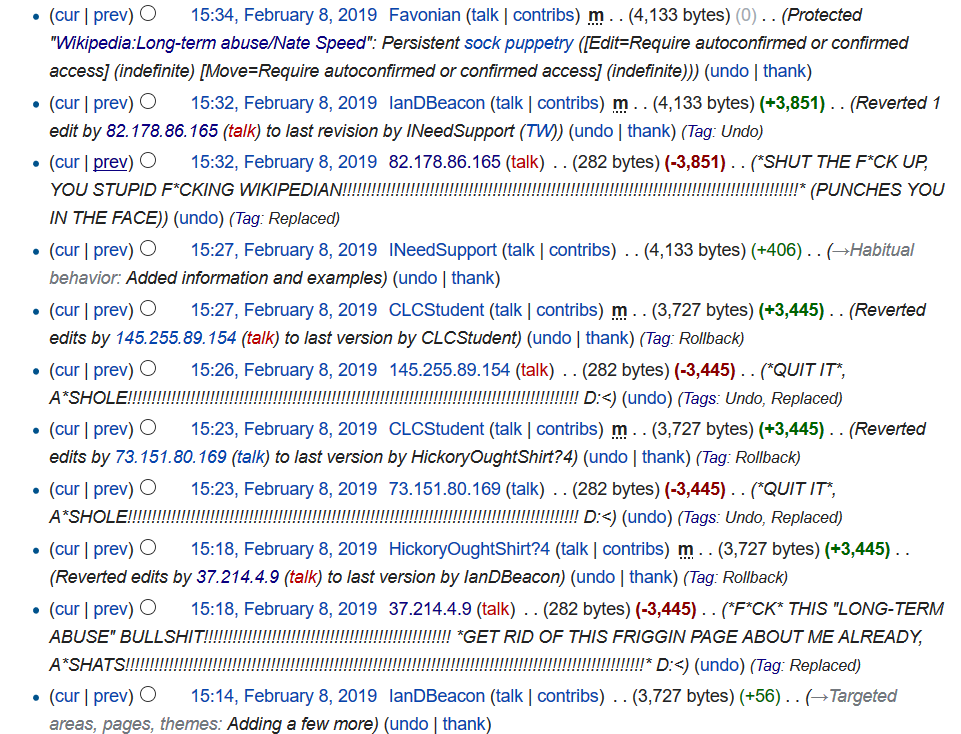Select radio button for IanDBeacon's 15:14 revision
The height and width of the screenshot is (734, 961).
point(148,694)
